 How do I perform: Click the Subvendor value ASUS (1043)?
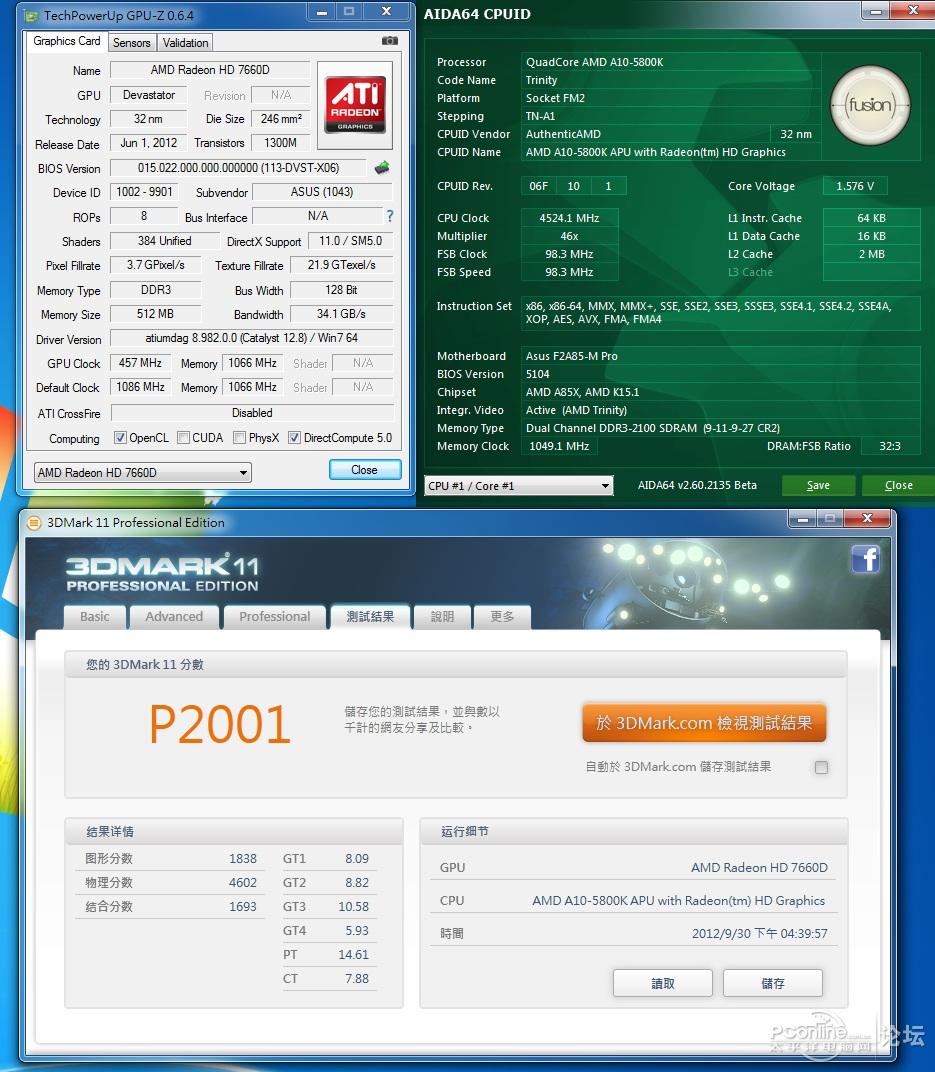point(322,192)
